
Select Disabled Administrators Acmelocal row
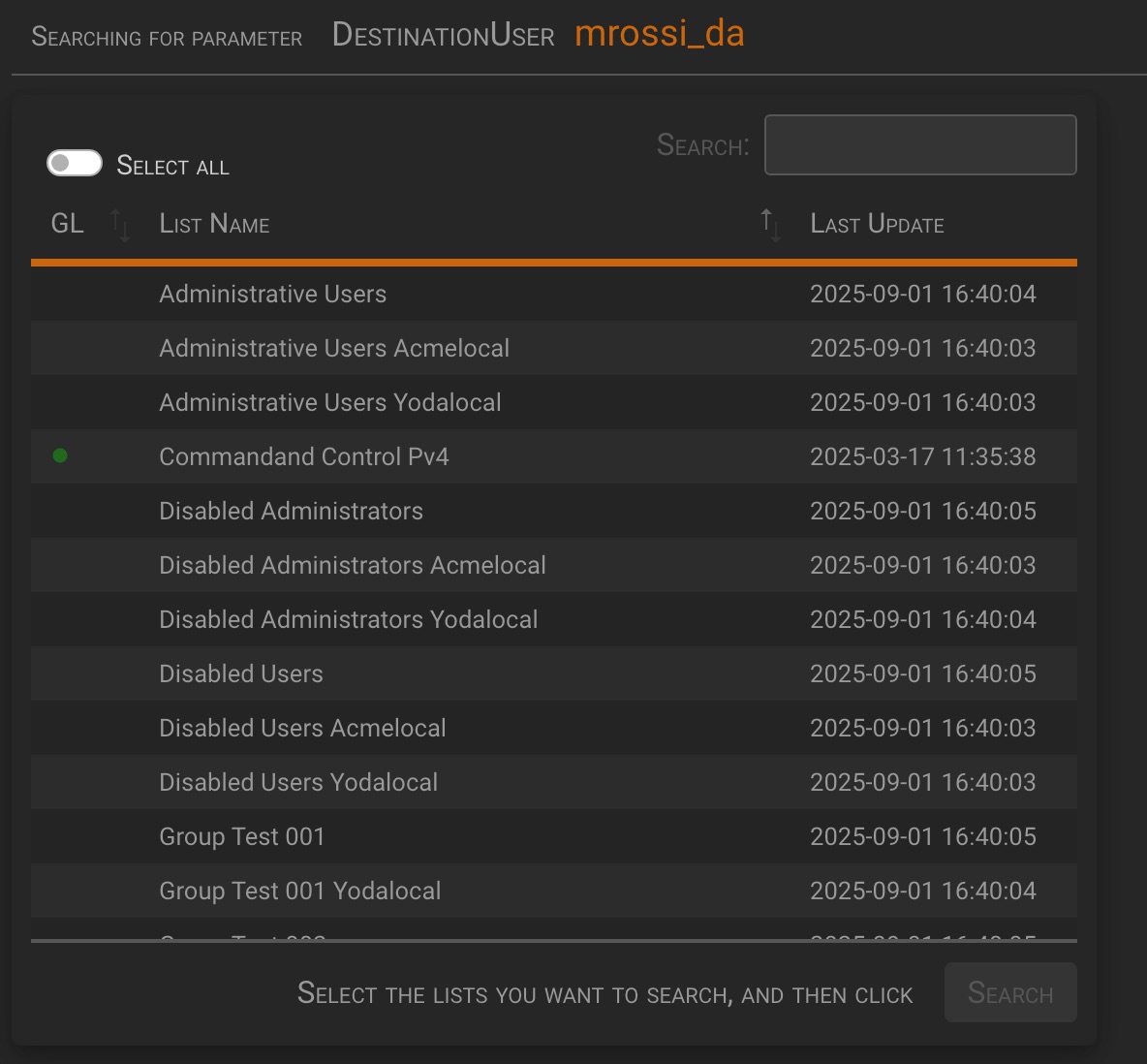[352, 565]
